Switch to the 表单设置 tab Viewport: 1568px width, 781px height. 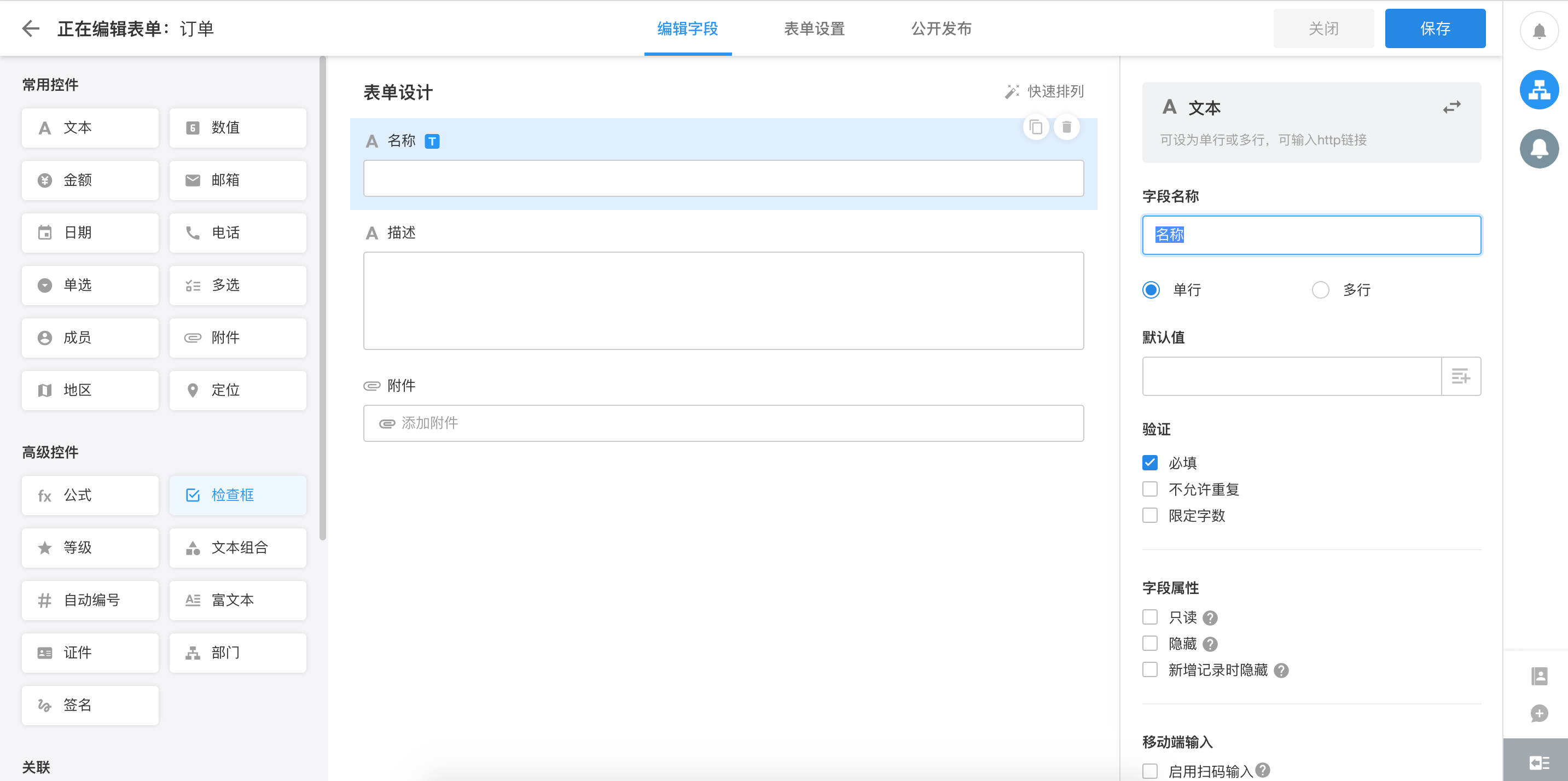pyautogui.click(x=814, y=28)
